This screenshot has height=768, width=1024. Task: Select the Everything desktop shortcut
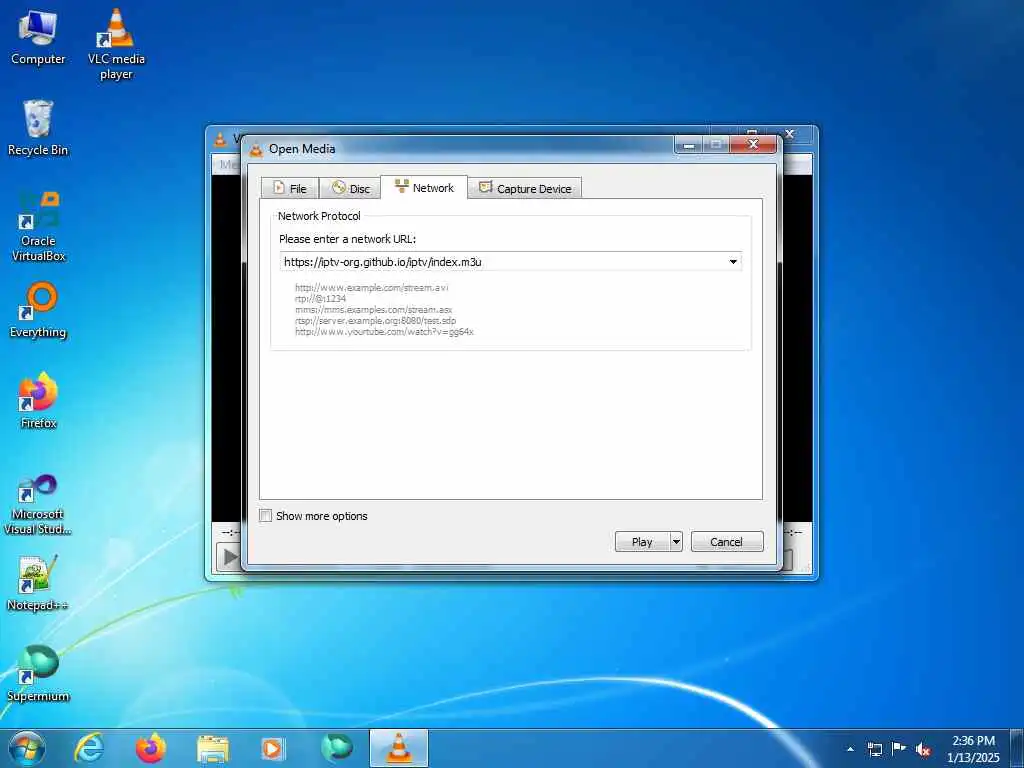38,310
